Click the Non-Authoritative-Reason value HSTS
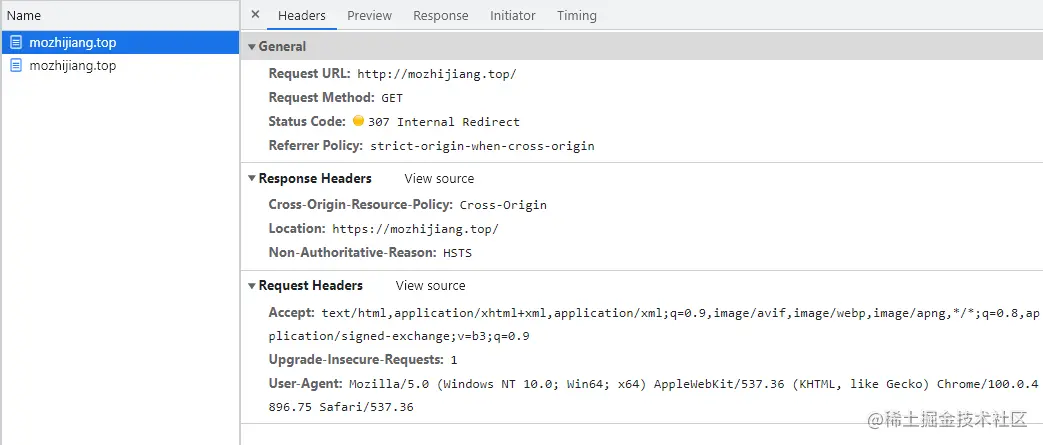This screenshot has height=445, width=1043. [x=457, y=253]
